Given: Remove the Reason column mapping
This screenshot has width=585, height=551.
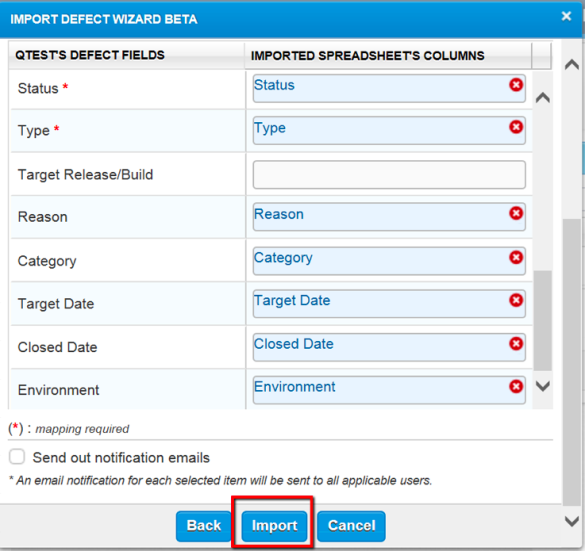Looking at the screenshot, I should click(x=516, y=213).
